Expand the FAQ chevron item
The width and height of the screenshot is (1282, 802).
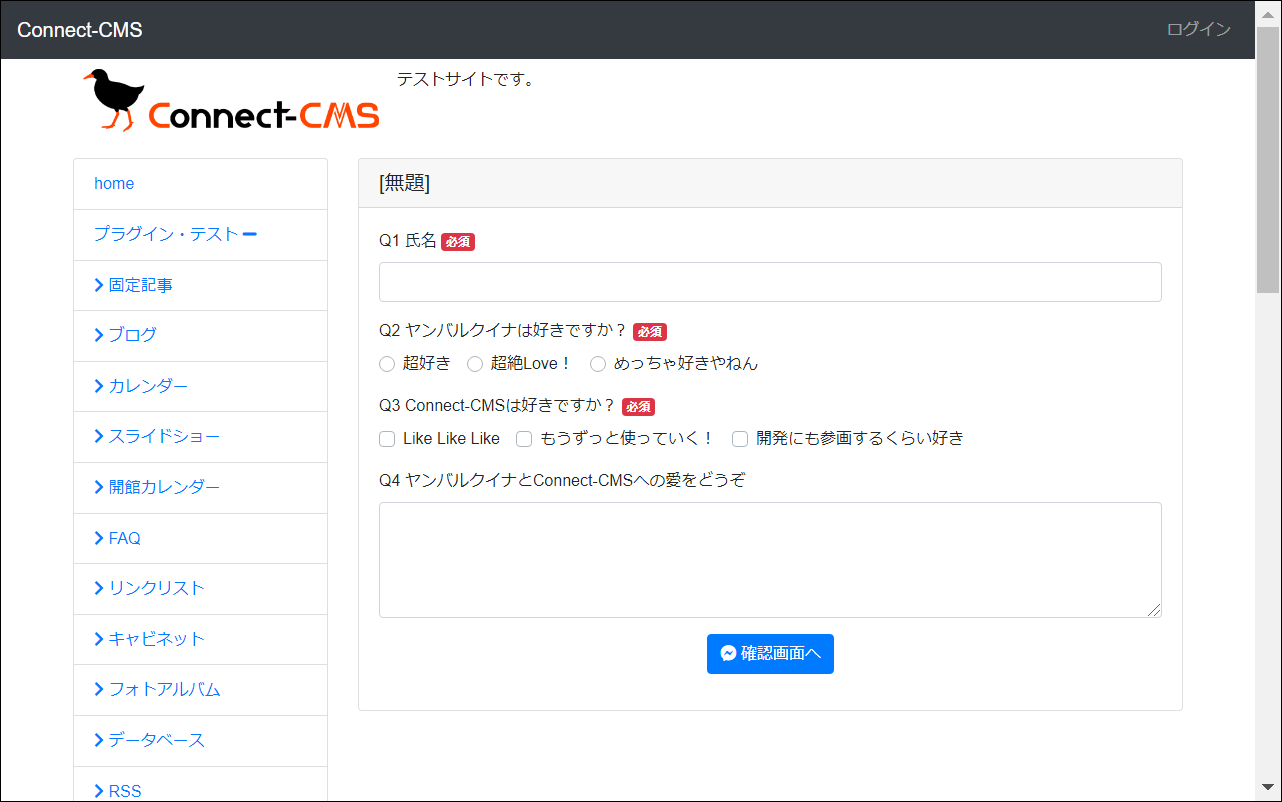pos(99,538)
